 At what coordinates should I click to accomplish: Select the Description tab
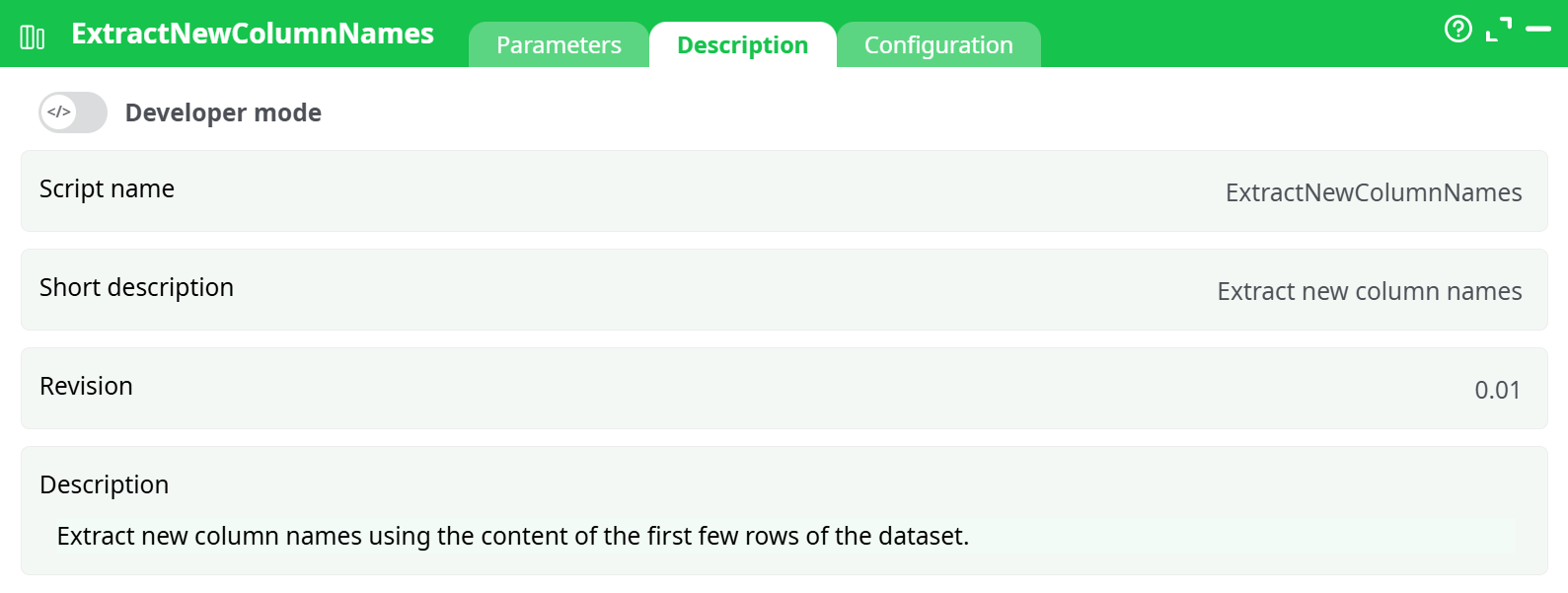[x=742, y=44]
